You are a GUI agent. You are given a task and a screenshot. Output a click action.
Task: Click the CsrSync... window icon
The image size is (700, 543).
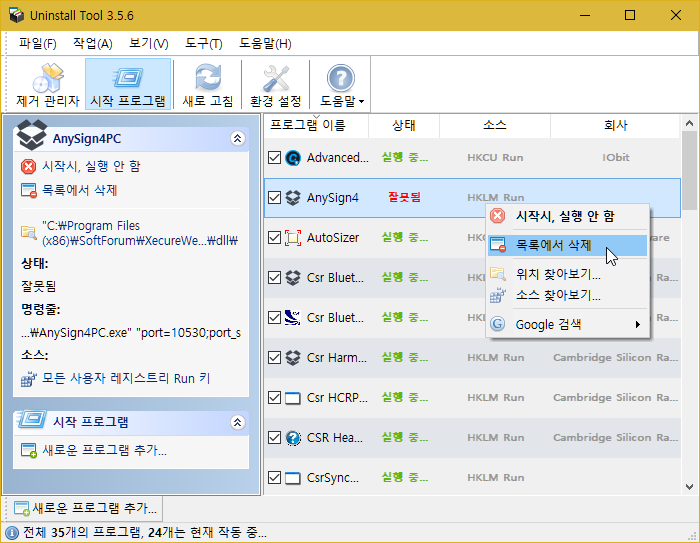coord(293,478)
